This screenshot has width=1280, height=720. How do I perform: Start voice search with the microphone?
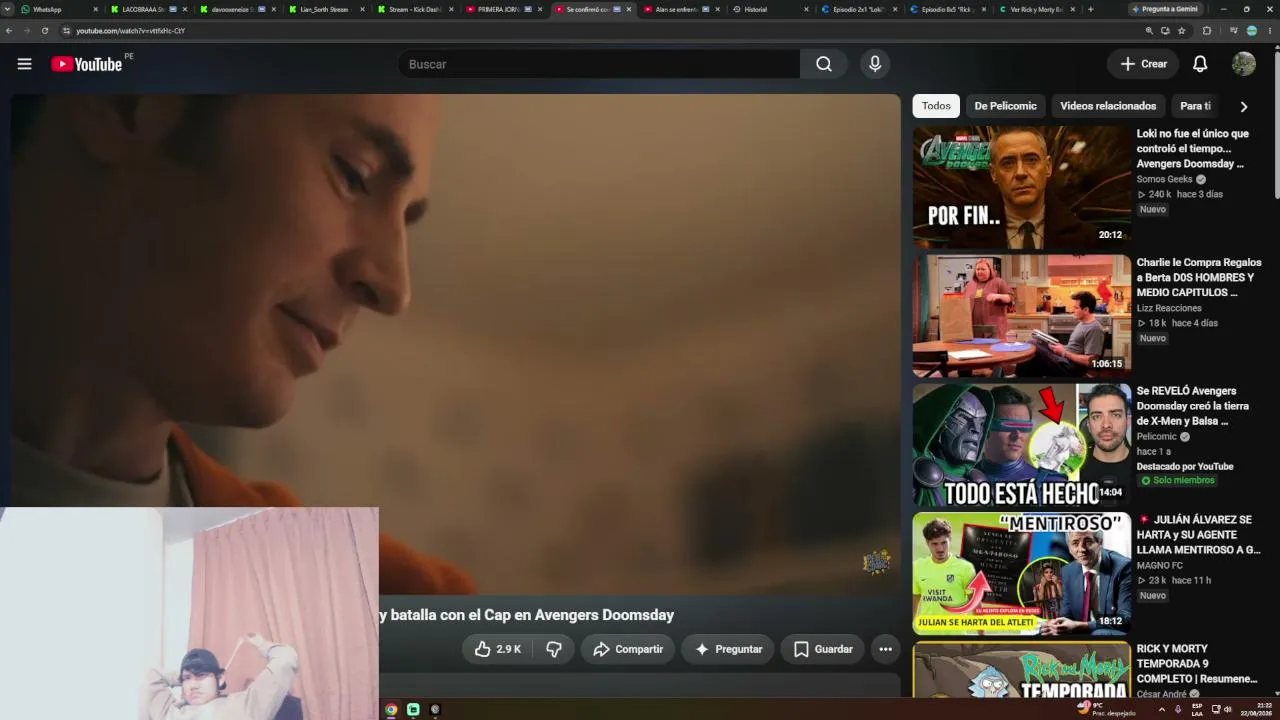tap(875, 64)
